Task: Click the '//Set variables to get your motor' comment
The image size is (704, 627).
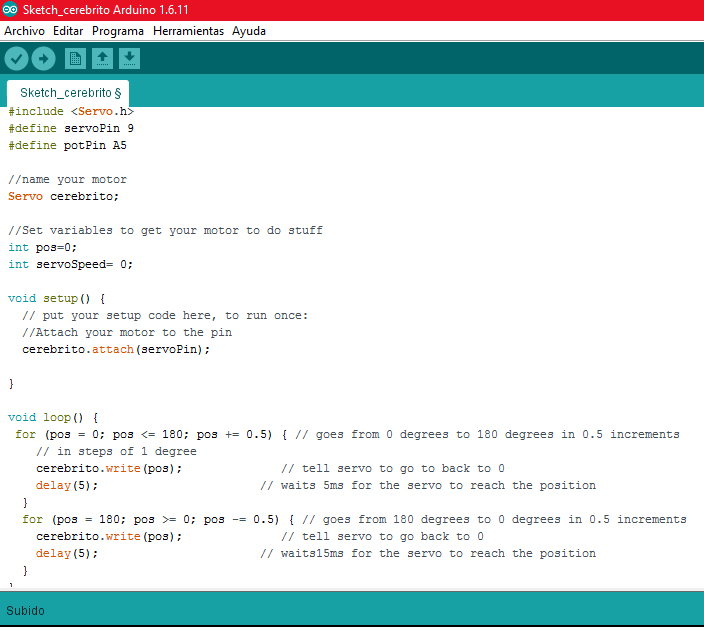Action: tap(165, 230)
